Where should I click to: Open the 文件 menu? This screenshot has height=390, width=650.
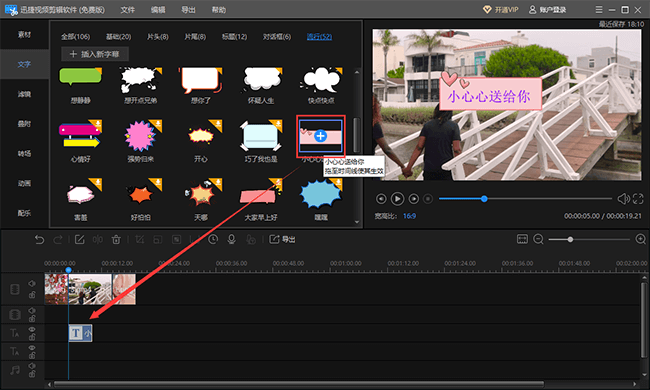128,10
